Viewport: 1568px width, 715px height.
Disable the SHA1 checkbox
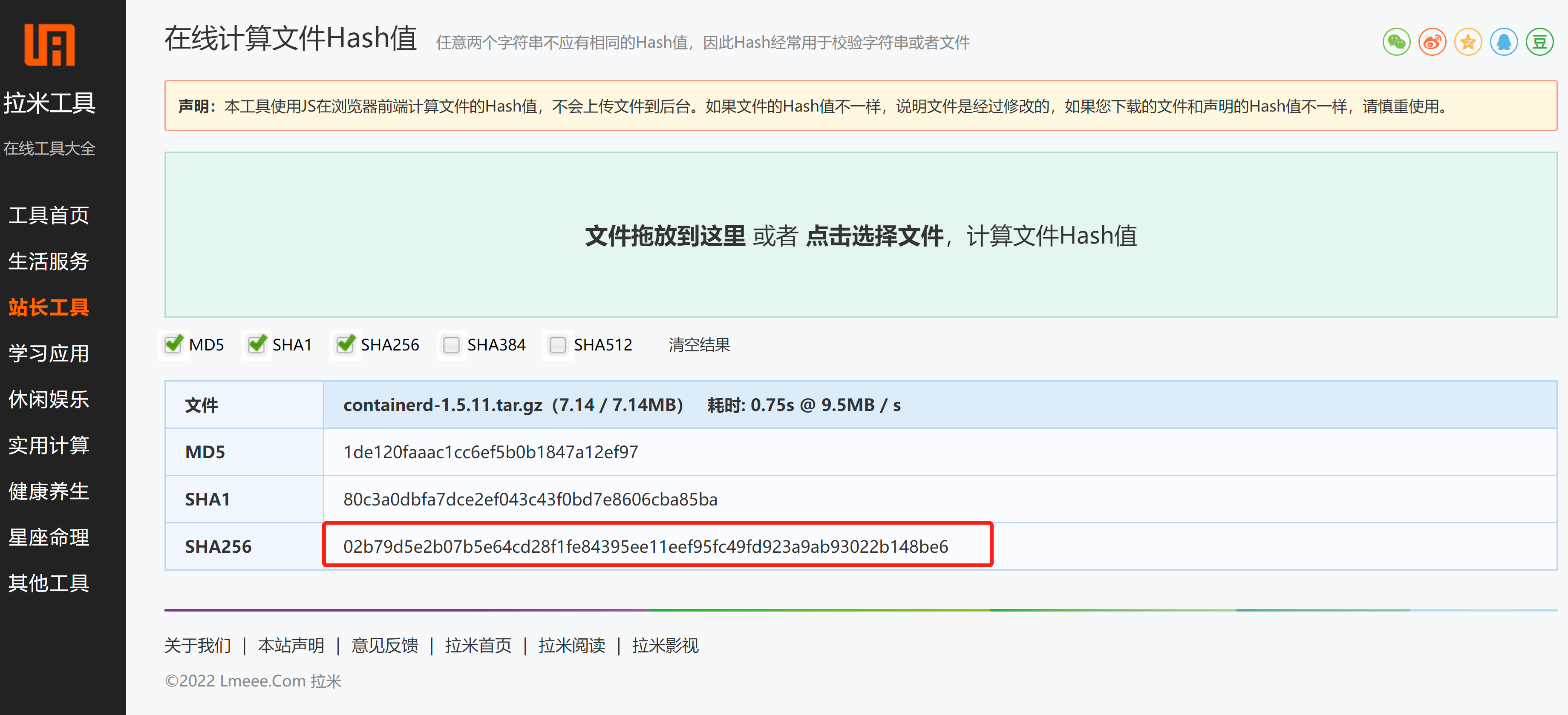[x=256, y=345]
